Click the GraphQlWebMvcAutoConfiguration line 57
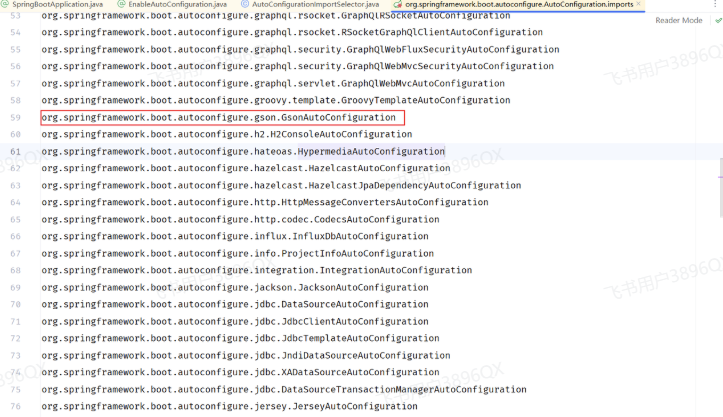723x417 pixels. tap(273, 83)
